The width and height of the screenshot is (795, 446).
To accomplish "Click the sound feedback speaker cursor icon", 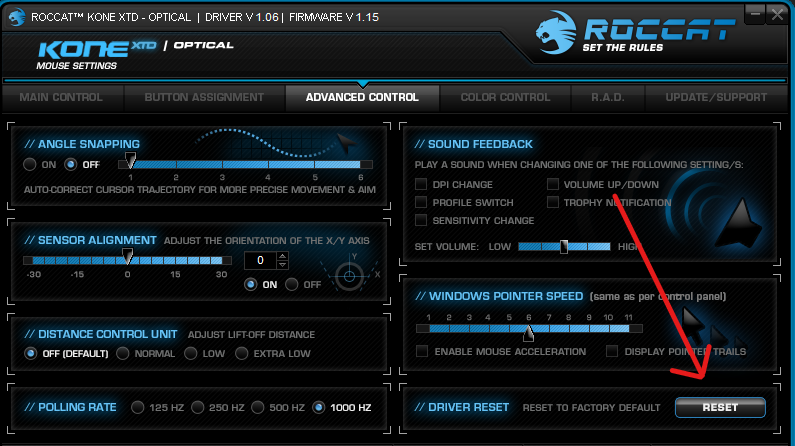I will click(740, 224).
